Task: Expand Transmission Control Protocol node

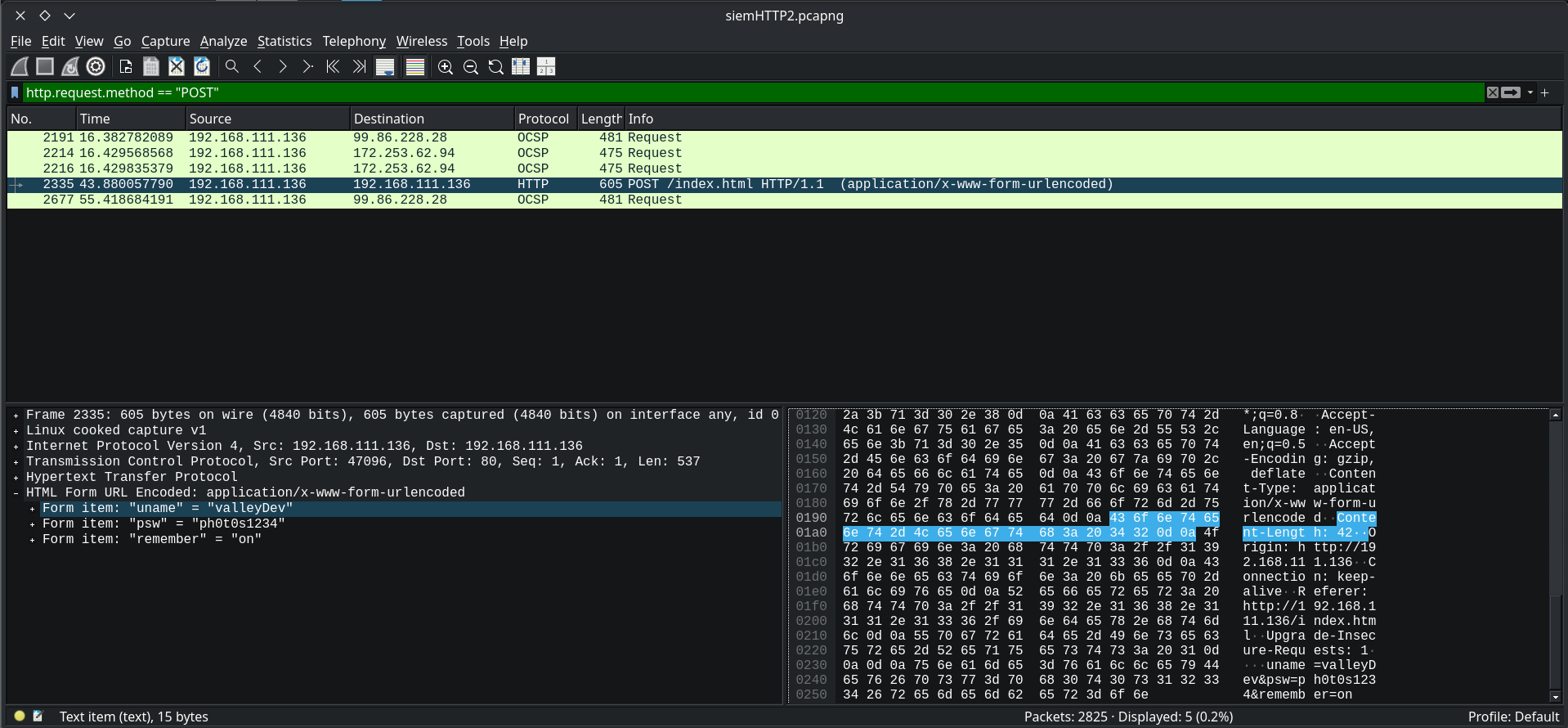Action: point(16,462)
